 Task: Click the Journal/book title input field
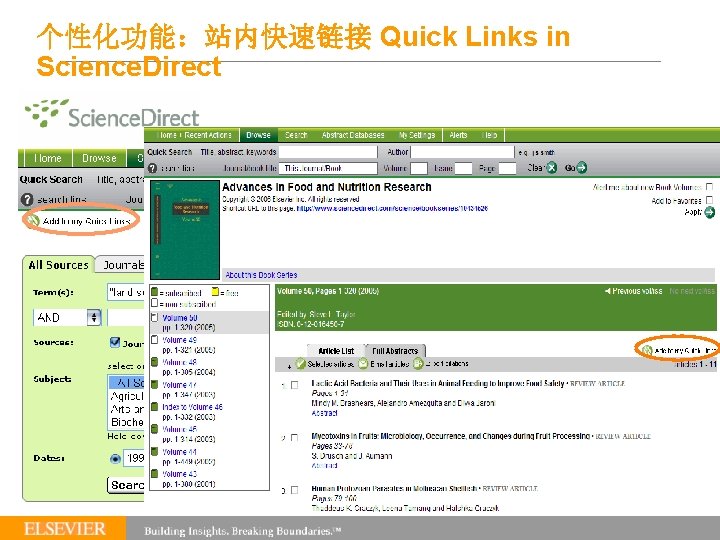pos(328,168)
